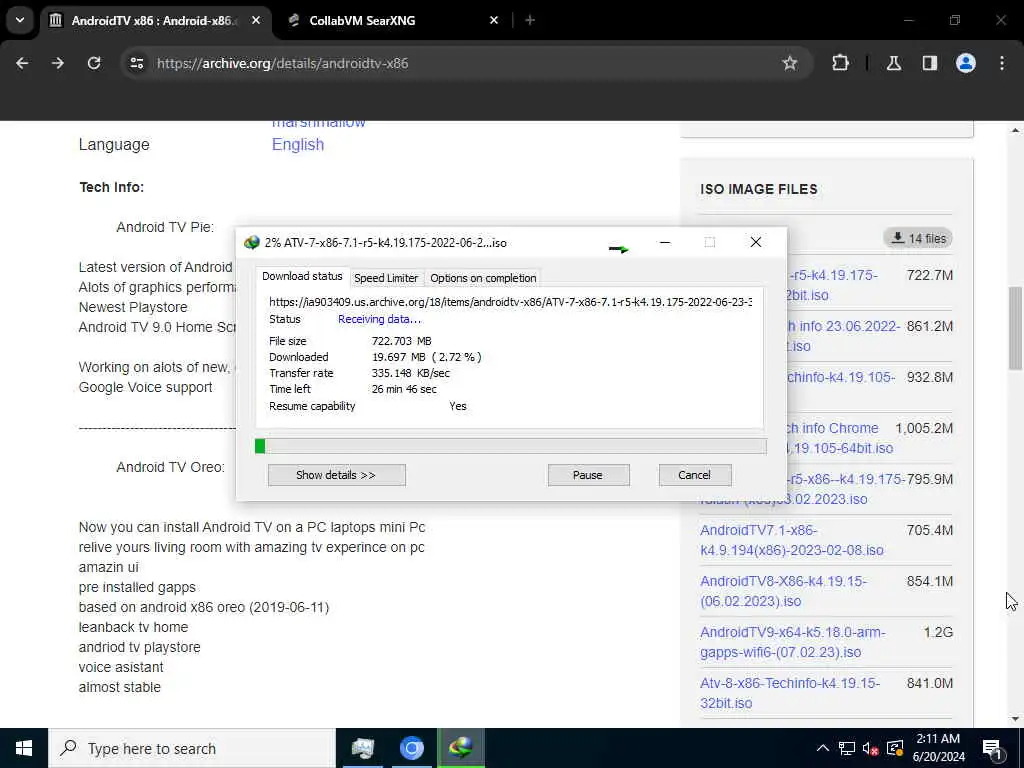This screenshot has height=768, width=1024.
Task: Click scrollbar down arrow on page
Action: pos(1015,719)
